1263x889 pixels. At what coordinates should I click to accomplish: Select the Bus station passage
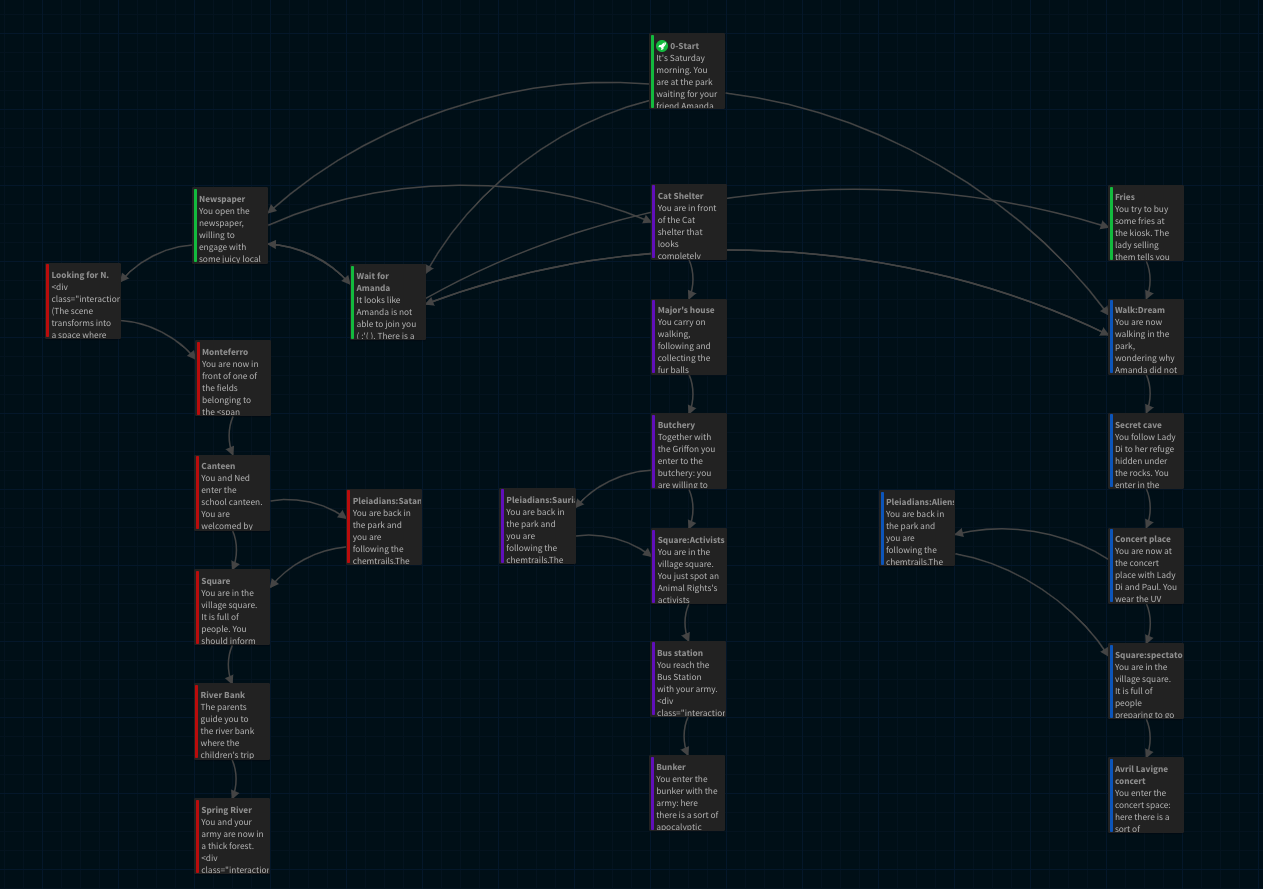click(688, 680)
